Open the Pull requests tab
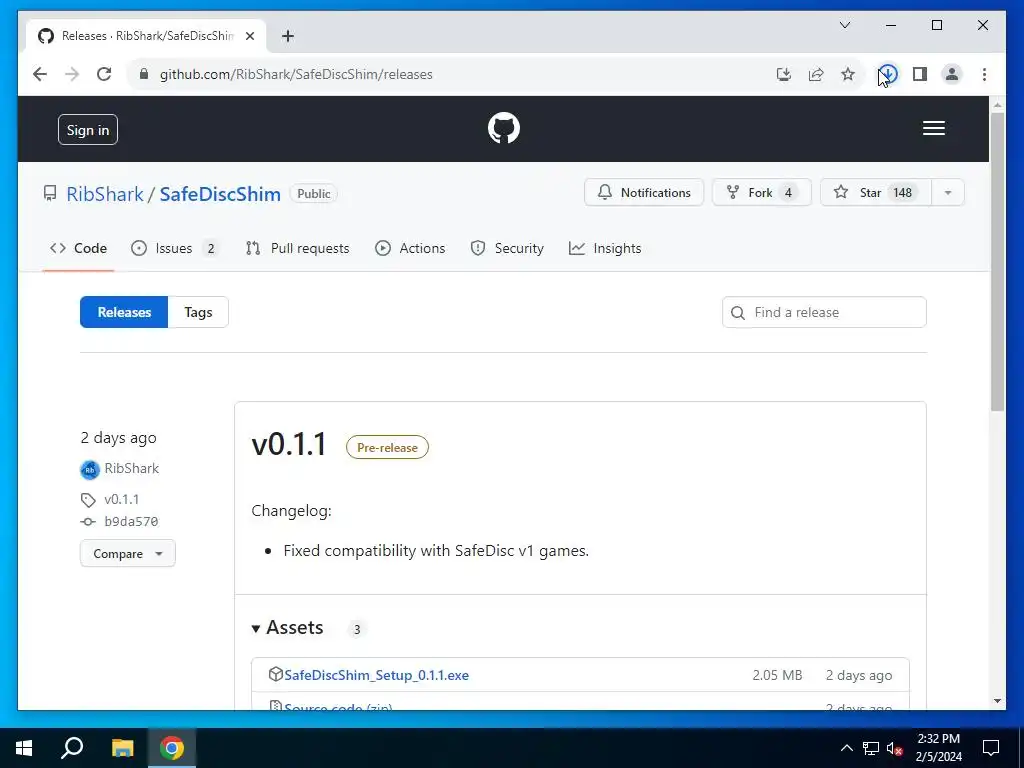1024x768 pixels. 297,248
